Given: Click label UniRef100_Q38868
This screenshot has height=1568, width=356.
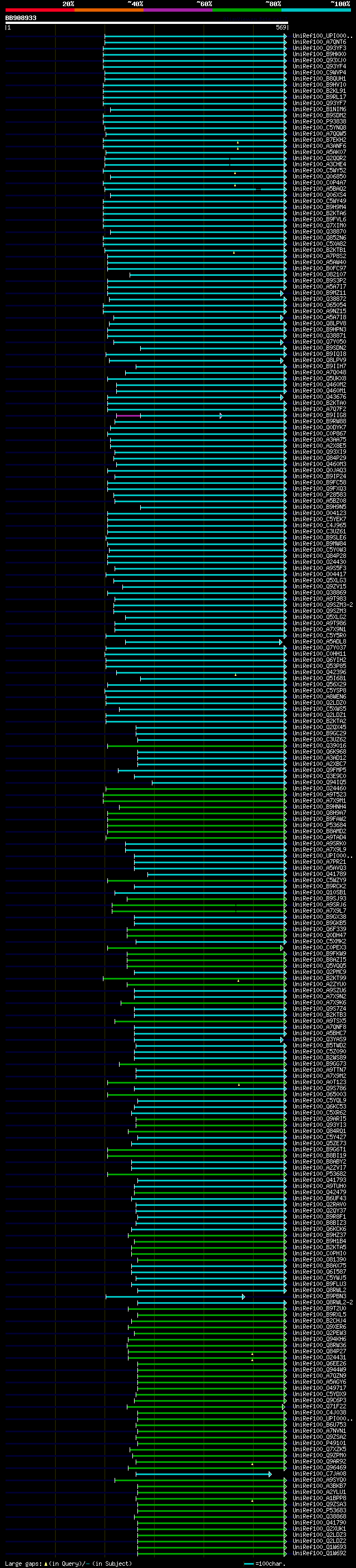Looking at the screenshot, I should [x=319, y=1516].
